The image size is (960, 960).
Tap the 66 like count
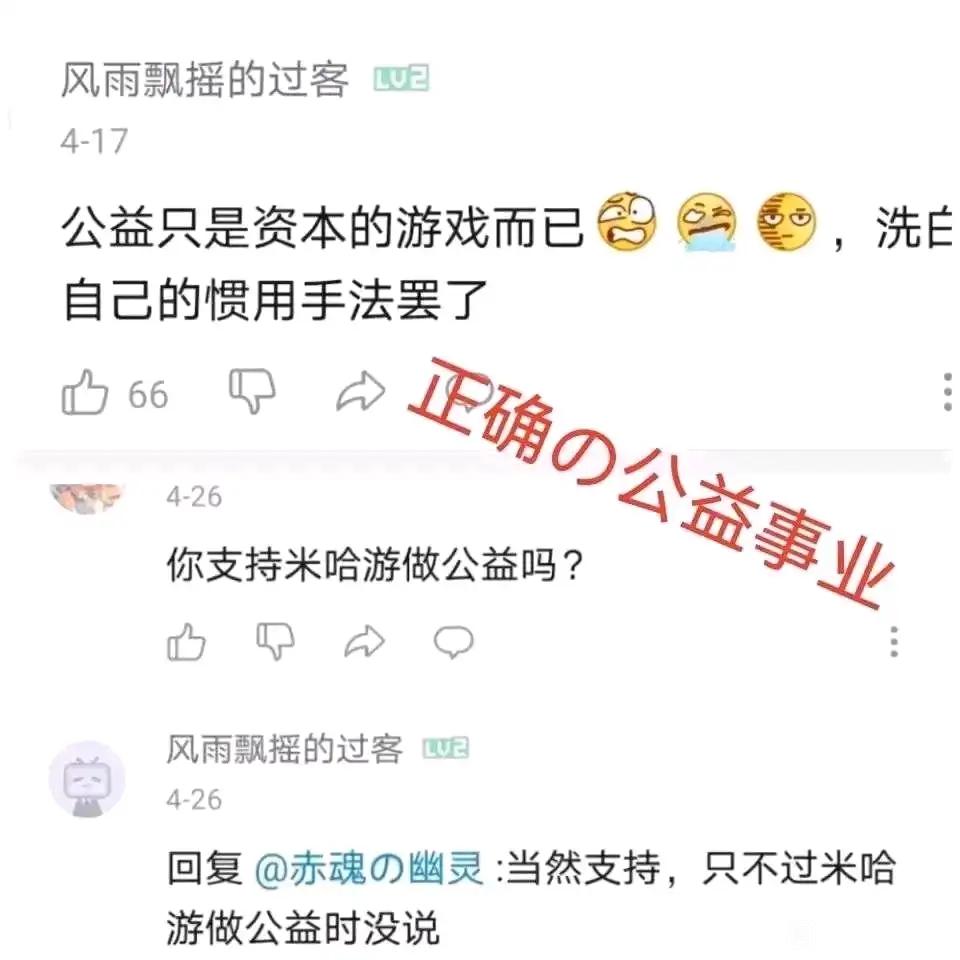148,394
